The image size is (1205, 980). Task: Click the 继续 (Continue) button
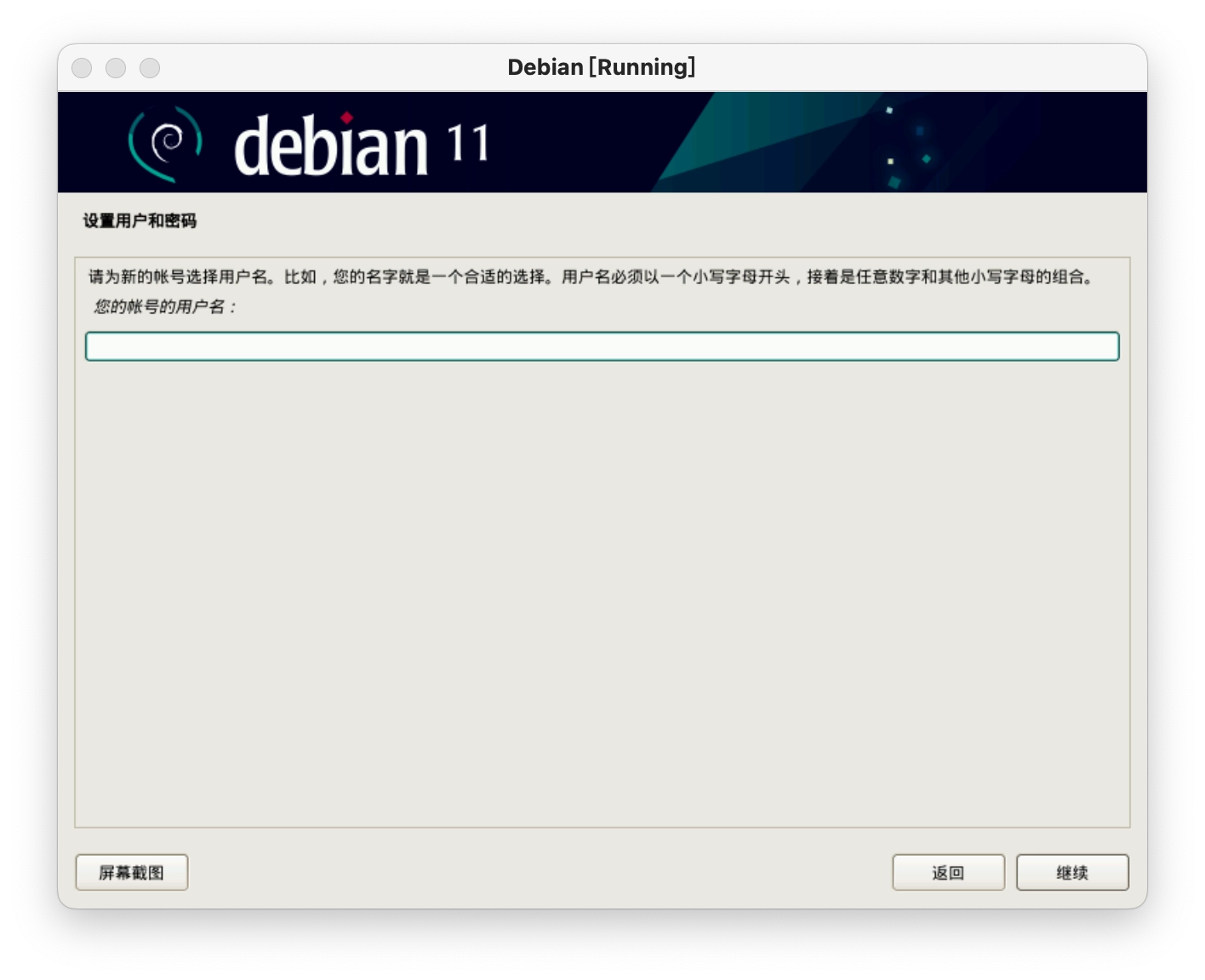(1072, 873)
